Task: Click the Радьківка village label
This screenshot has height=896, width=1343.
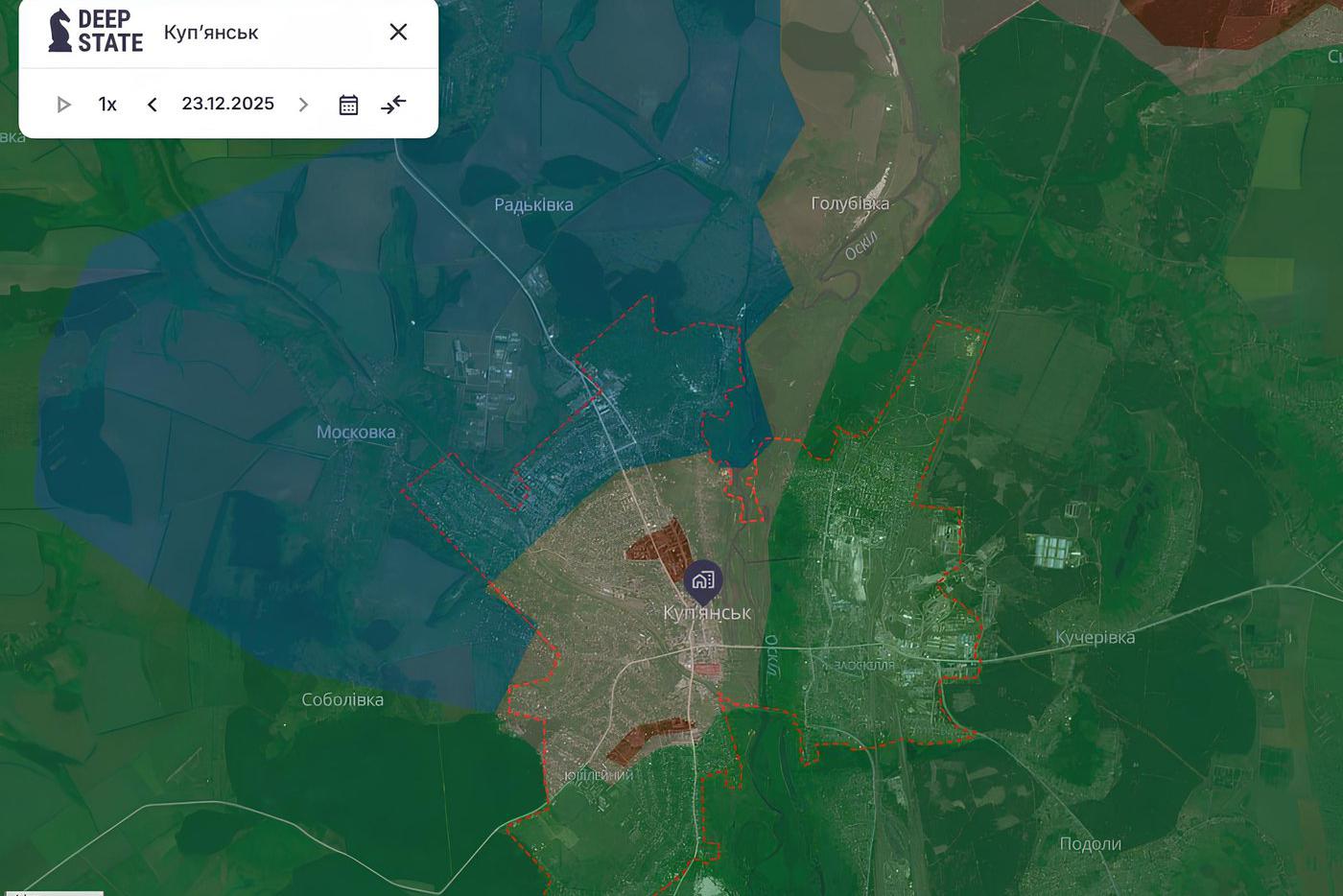Action: pyautogui.click(x=533, y=204)
